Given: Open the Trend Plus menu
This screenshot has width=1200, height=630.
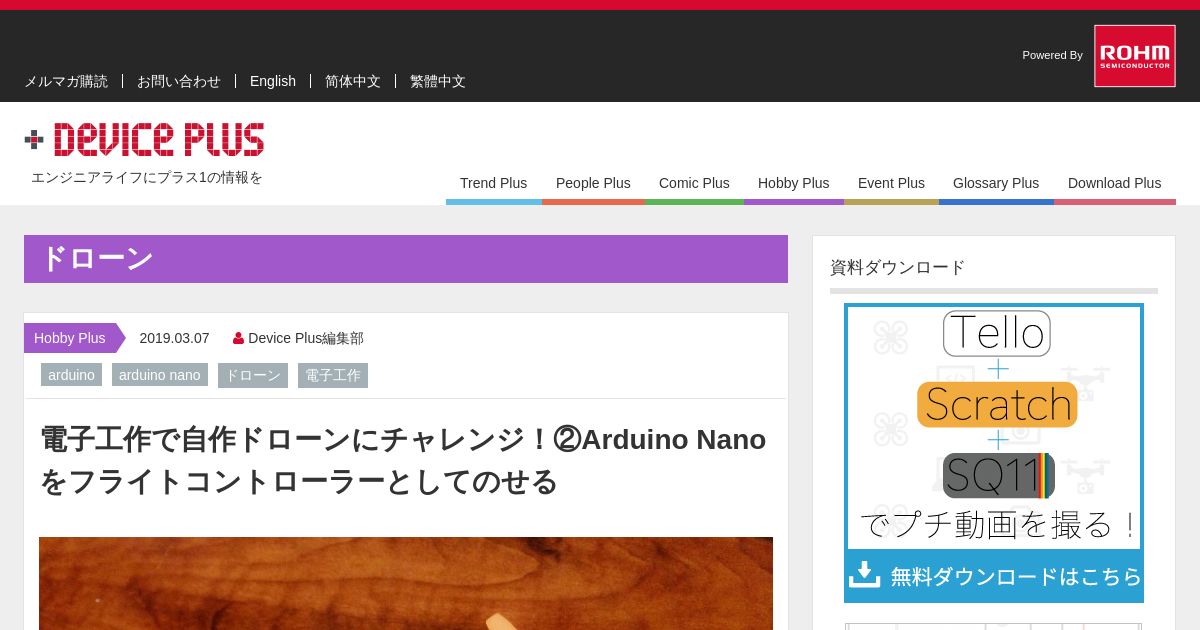Looking at the screenshot, I should click(493, 184).
